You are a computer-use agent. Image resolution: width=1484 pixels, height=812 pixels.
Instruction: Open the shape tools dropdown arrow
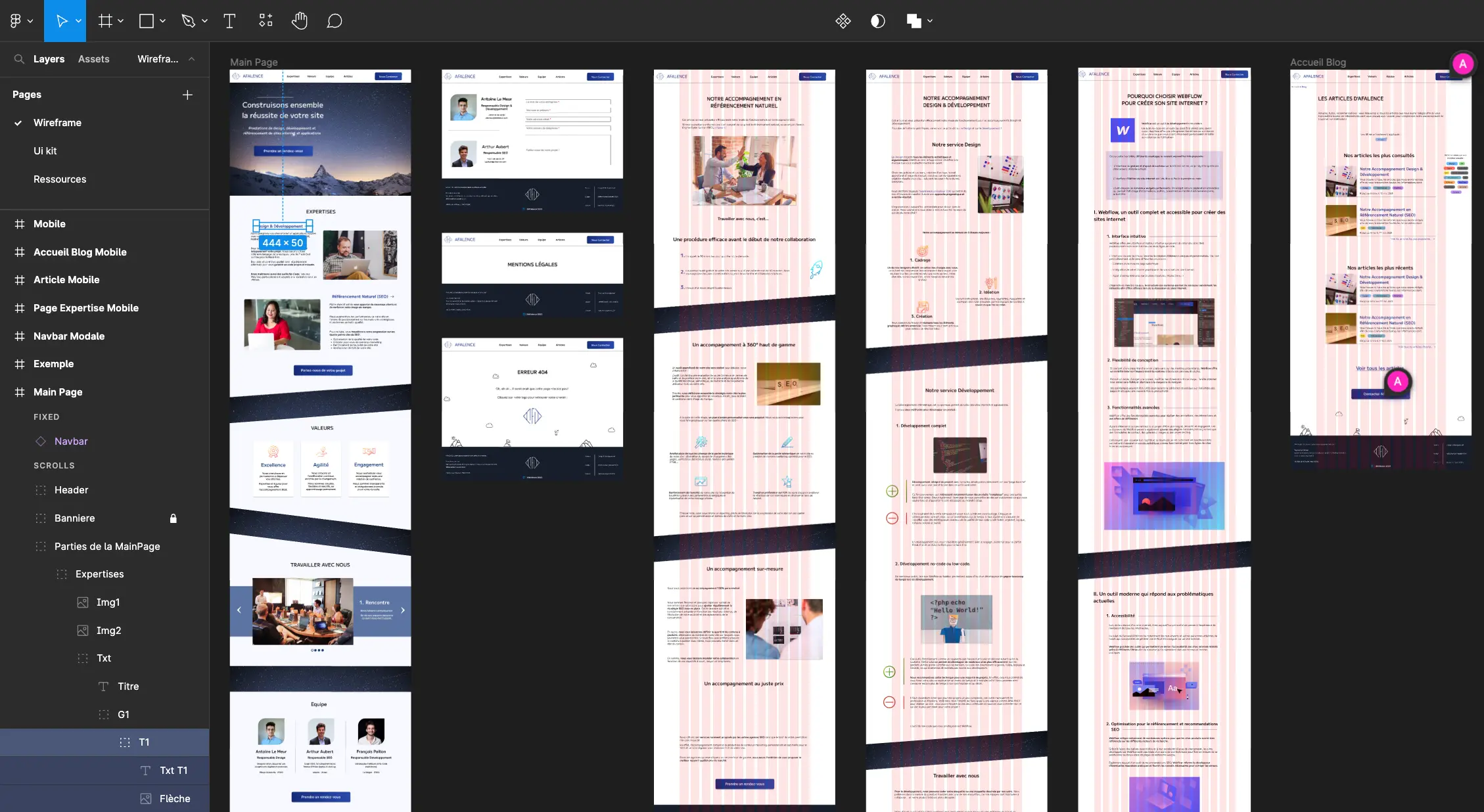tap(162, 21)
